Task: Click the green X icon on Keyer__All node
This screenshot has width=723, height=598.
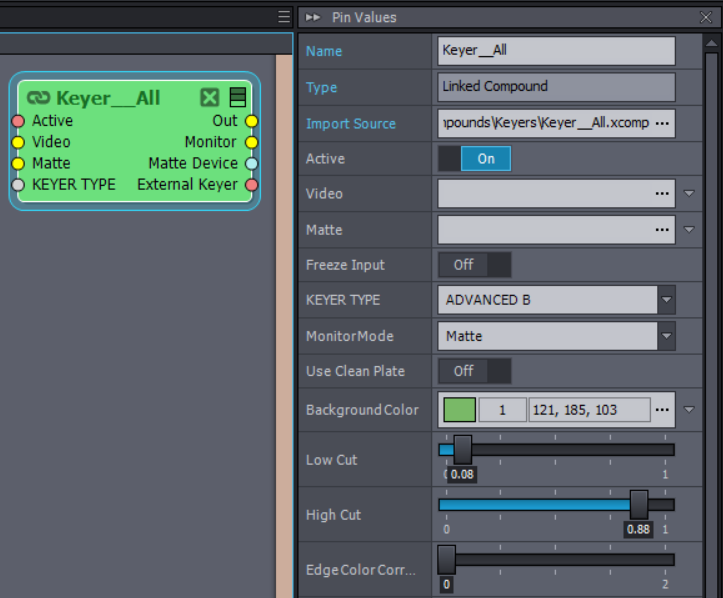Action: tap(209, 97)
